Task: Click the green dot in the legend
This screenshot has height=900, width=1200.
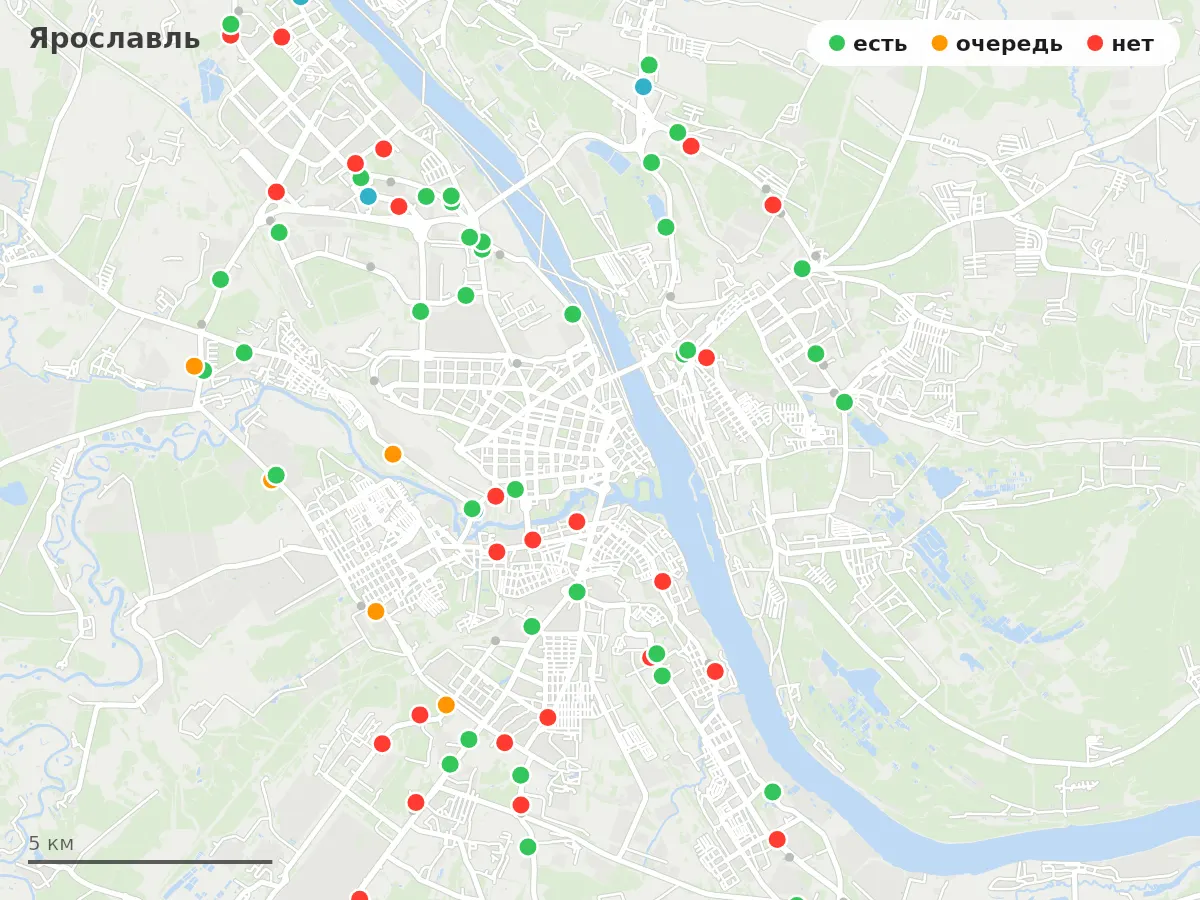Action: (x=837, y=43)
